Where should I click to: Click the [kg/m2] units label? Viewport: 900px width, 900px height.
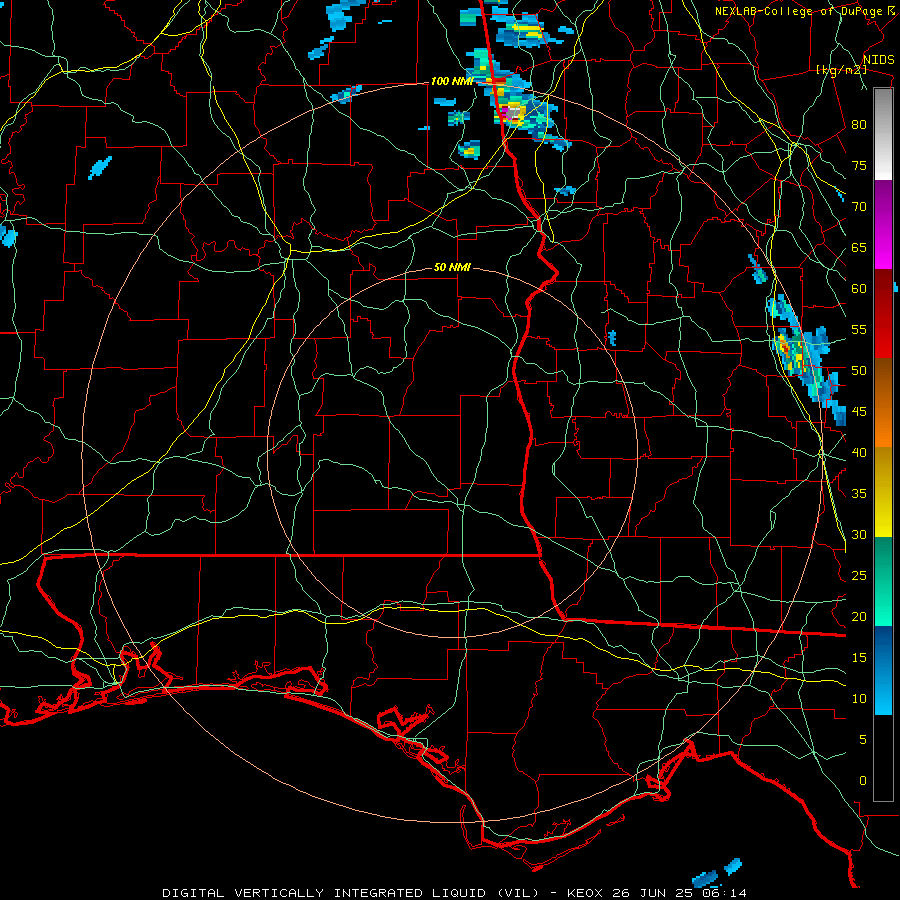(841, 70)
